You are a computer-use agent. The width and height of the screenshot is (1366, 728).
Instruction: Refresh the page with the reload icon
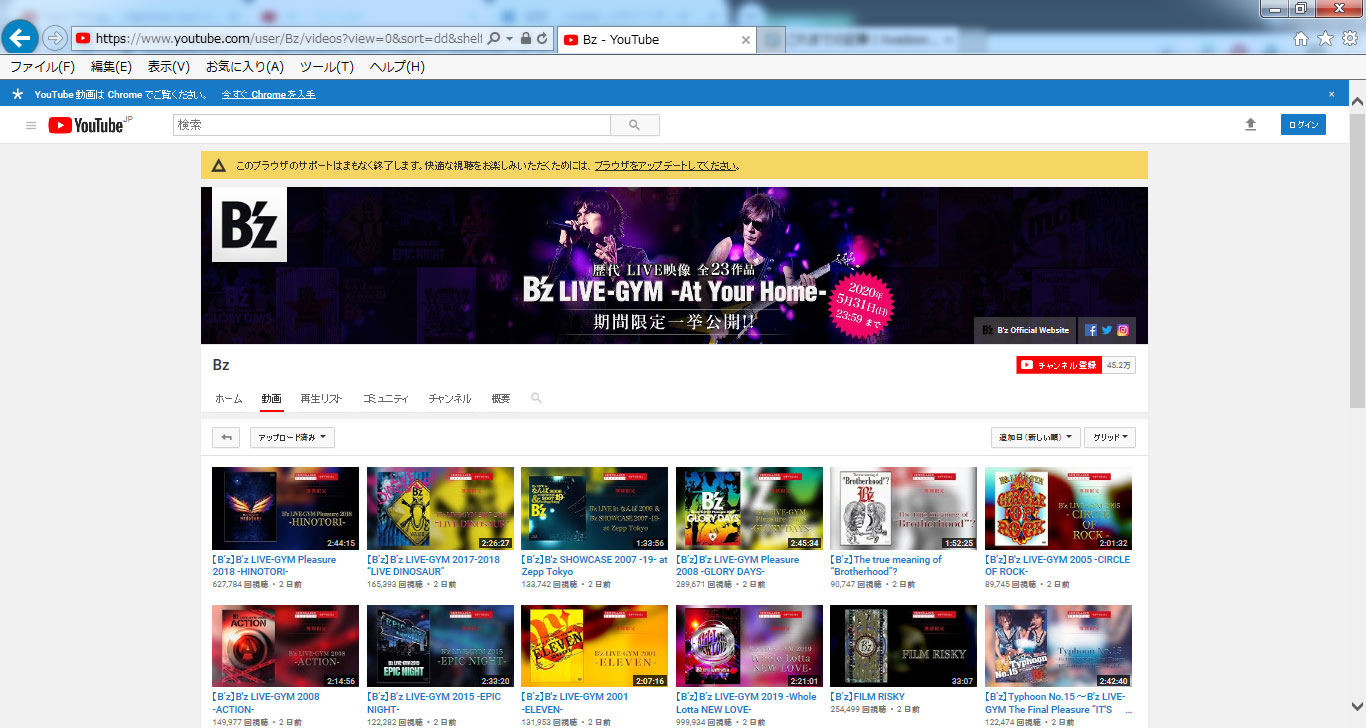pos(542,39)
